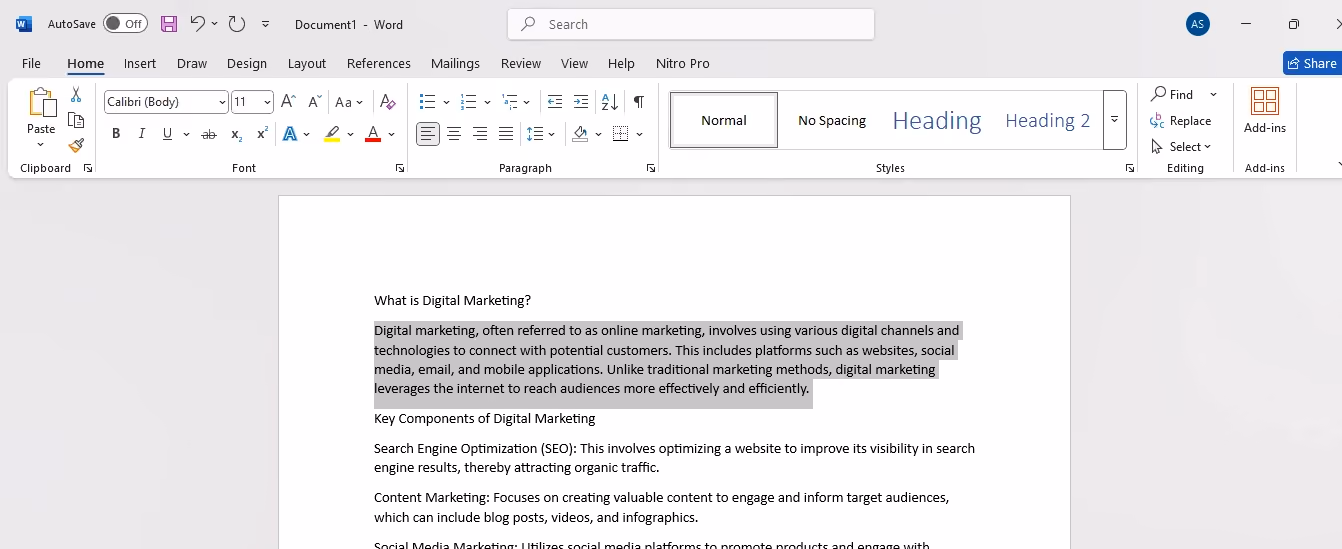Click the Share button

coord(1312,63)
